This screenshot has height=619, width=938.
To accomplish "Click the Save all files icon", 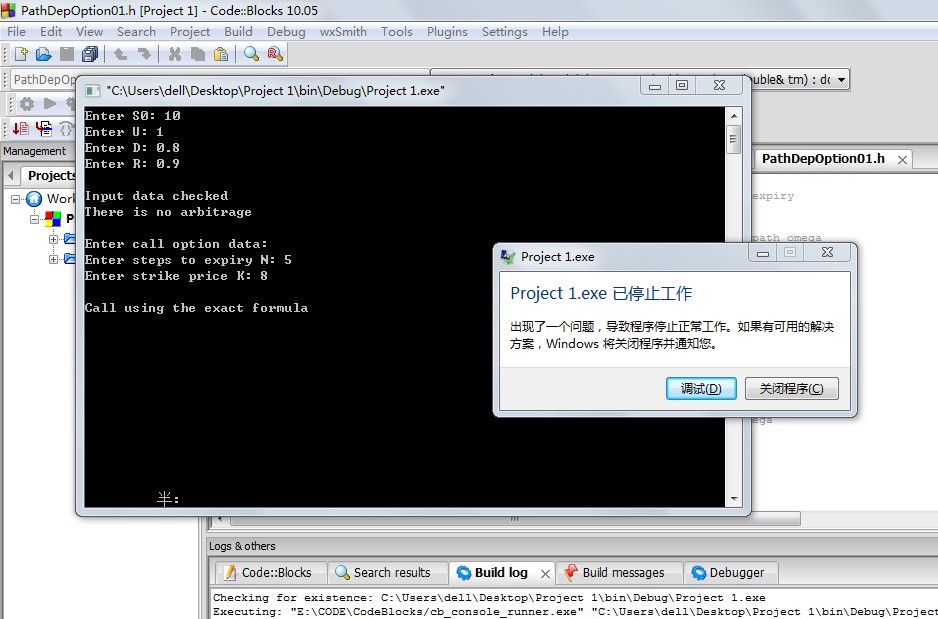I will pos(90,54).
